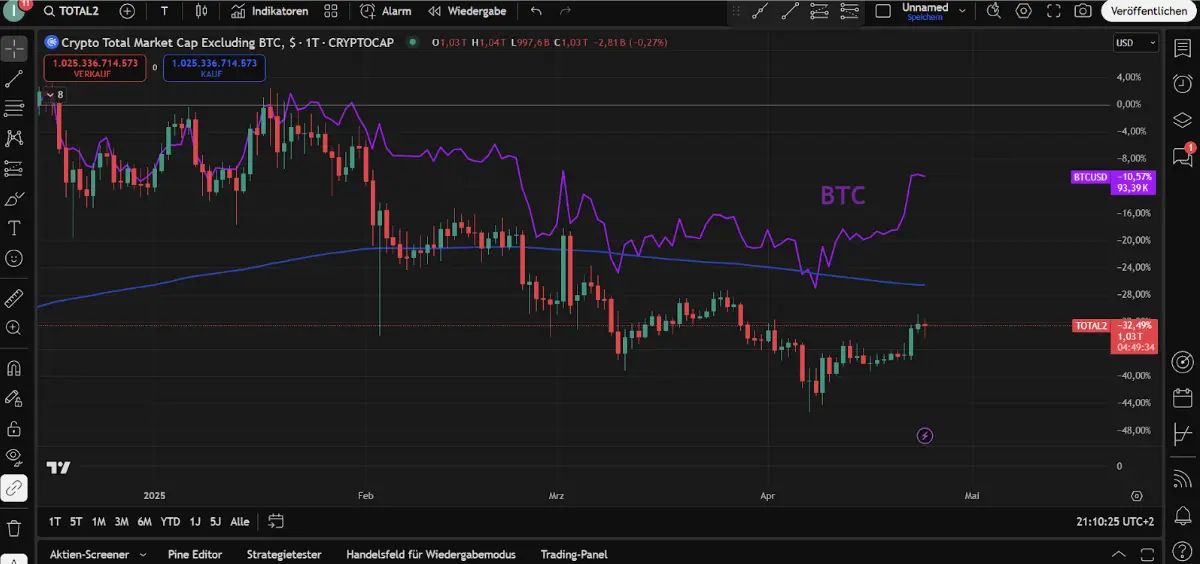Toggle stay in drawing mode
This screenshot has height=564, width=1200.
pos(14,398)
